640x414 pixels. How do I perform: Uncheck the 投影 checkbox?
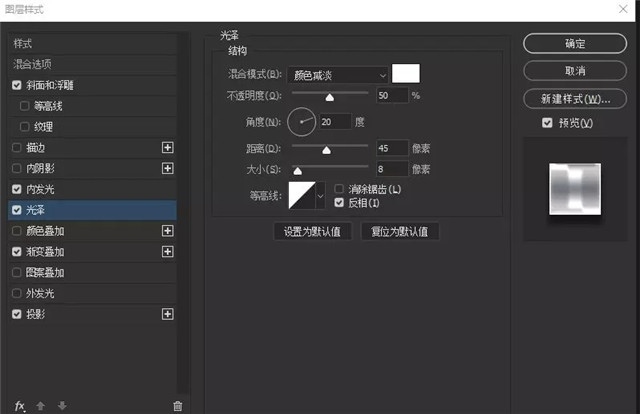(17, 314)
